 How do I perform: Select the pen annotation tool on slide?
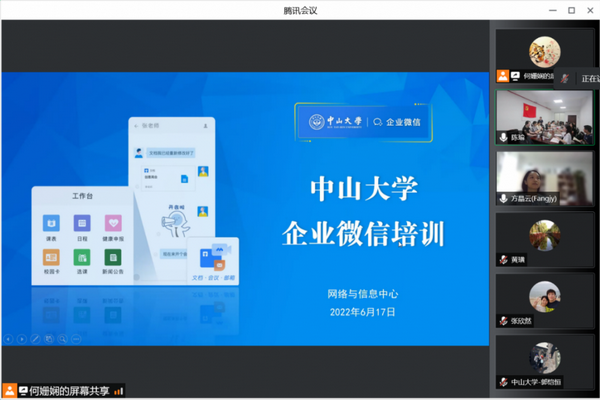click(x=35, y=339)
